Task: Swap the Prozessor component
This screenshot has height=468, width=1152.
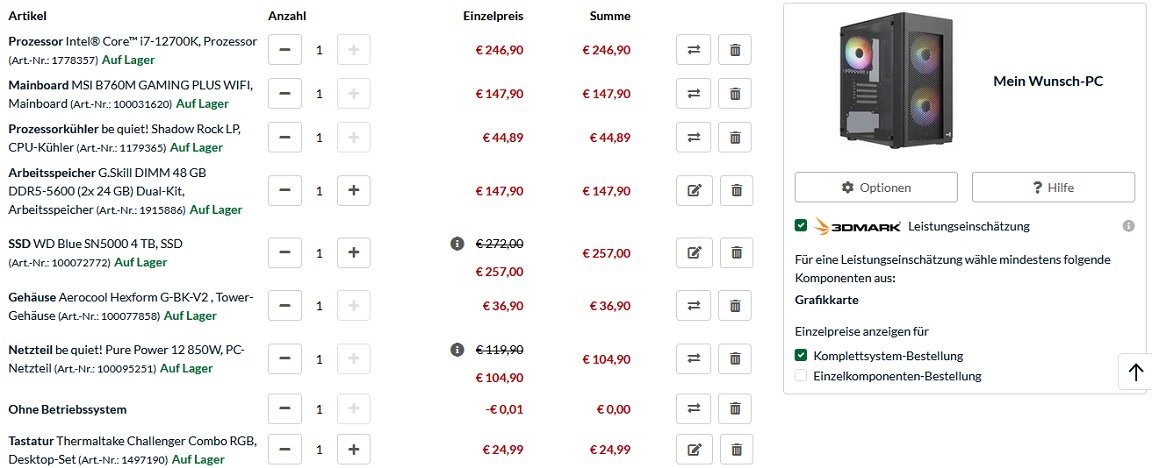Action: pos(693,50)
